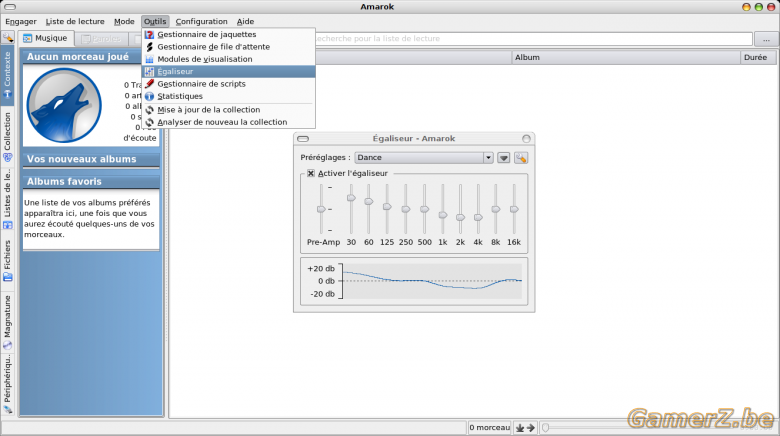Viewport: 780px width, 436px height.
Task: Open the Engager menu
Action: click(x=21, y=21)
